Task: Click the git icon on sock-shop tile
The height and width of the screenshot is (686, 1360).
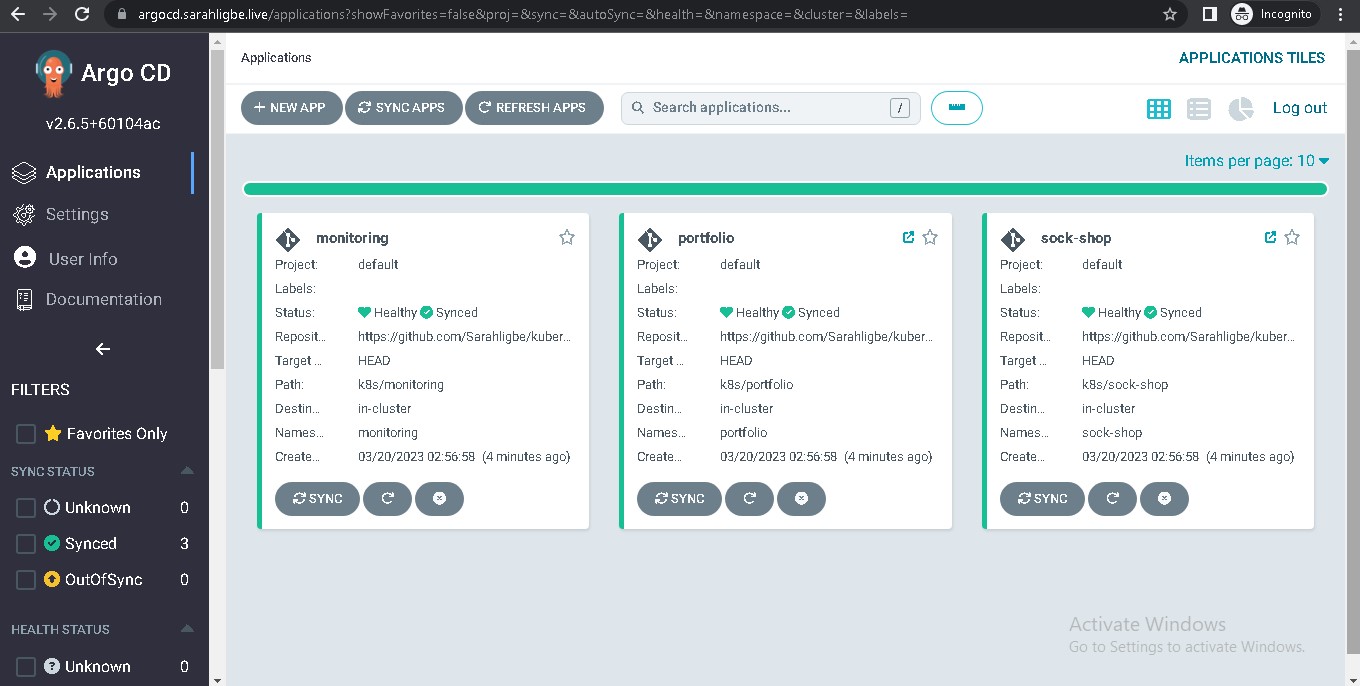Action: (1013, 239)
